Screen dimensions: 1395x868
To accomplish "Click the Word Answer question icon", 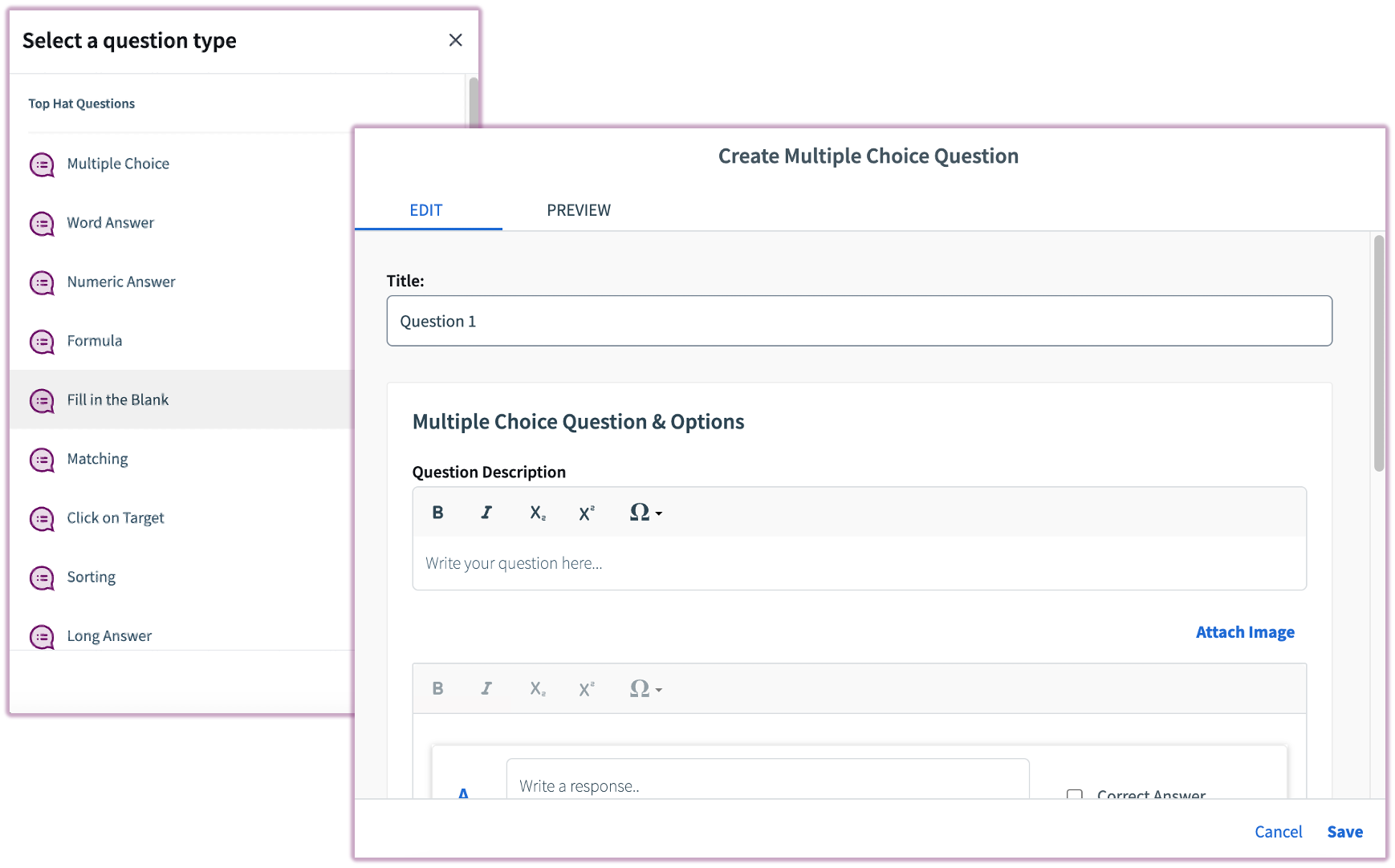I will (42, 224).
